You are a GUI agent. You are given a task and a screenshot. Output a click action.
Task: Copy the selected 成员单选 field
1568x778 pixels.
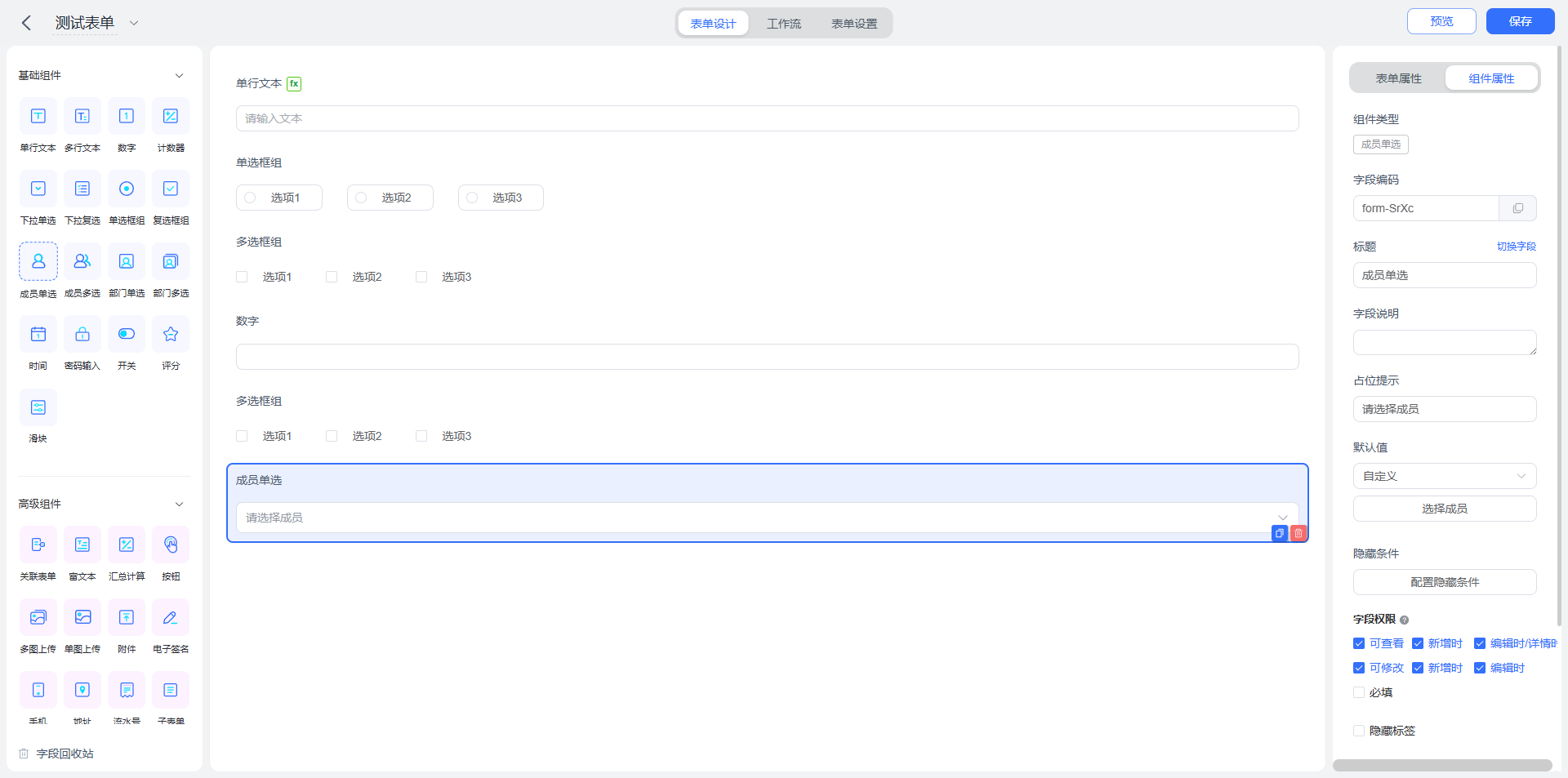point(1280,533)
